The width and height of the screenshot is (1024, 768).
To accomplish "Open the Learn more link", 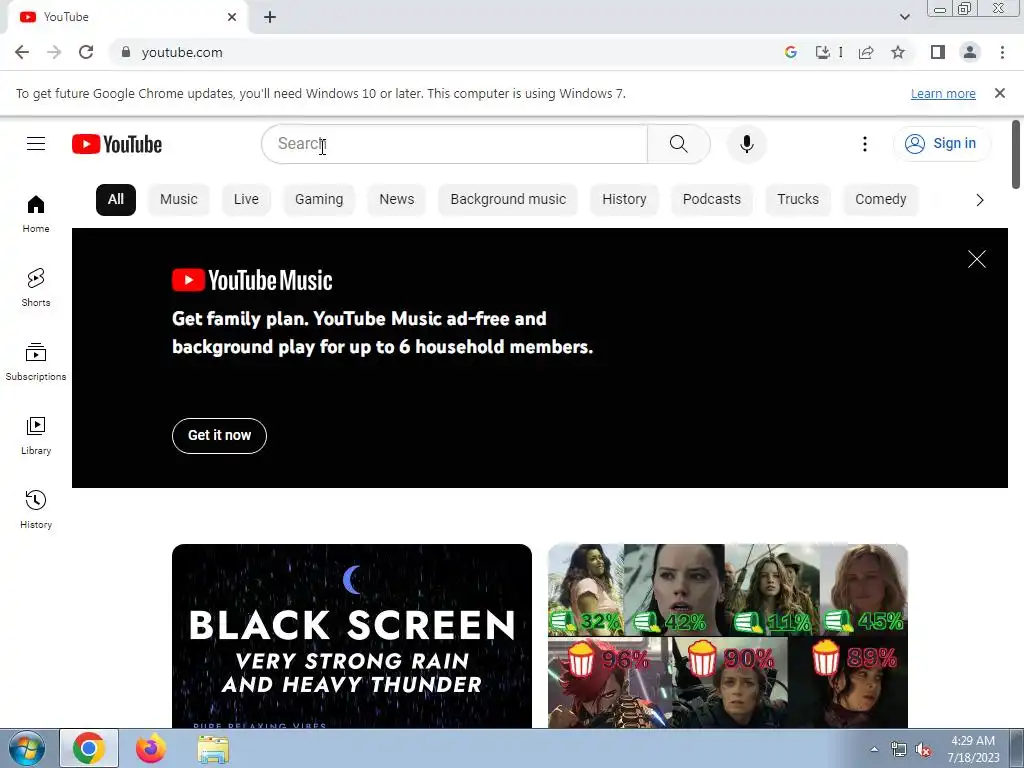I will [943, 93].
